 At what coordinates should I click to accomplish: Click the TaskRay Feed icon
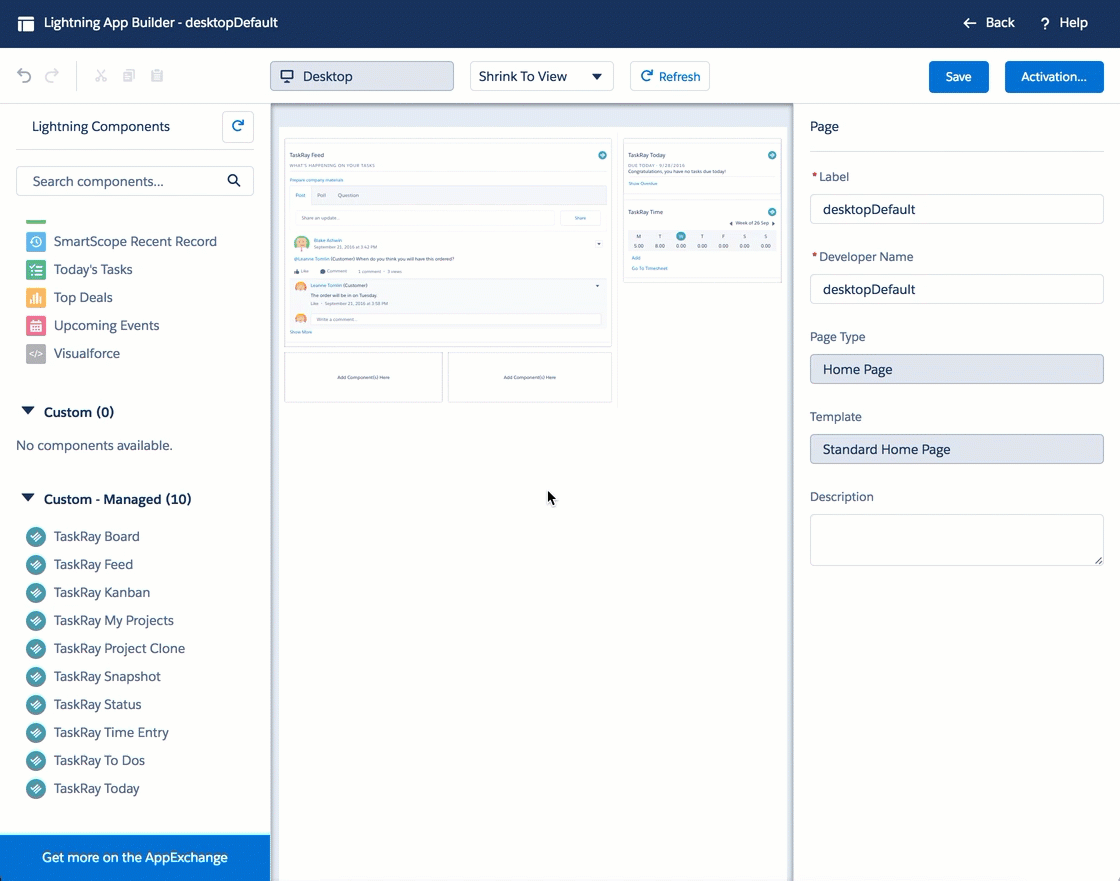[x=36, y=564]
